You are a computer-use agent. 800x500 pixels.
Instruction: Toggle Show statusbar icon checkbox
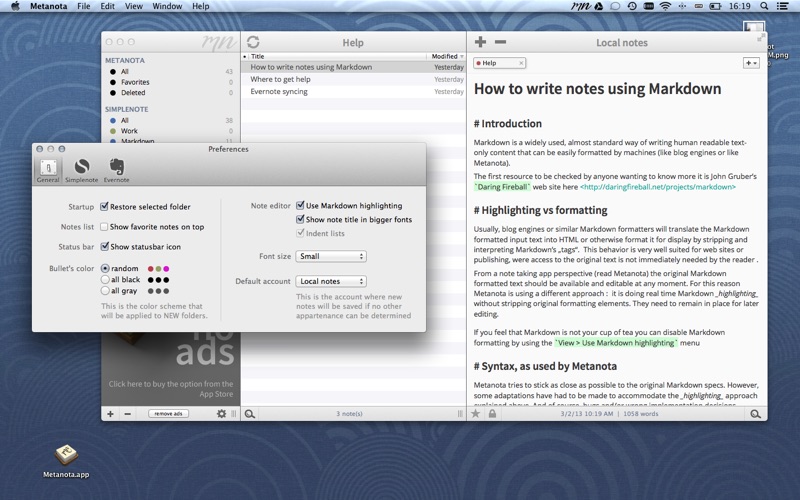[x=104, y=246]
